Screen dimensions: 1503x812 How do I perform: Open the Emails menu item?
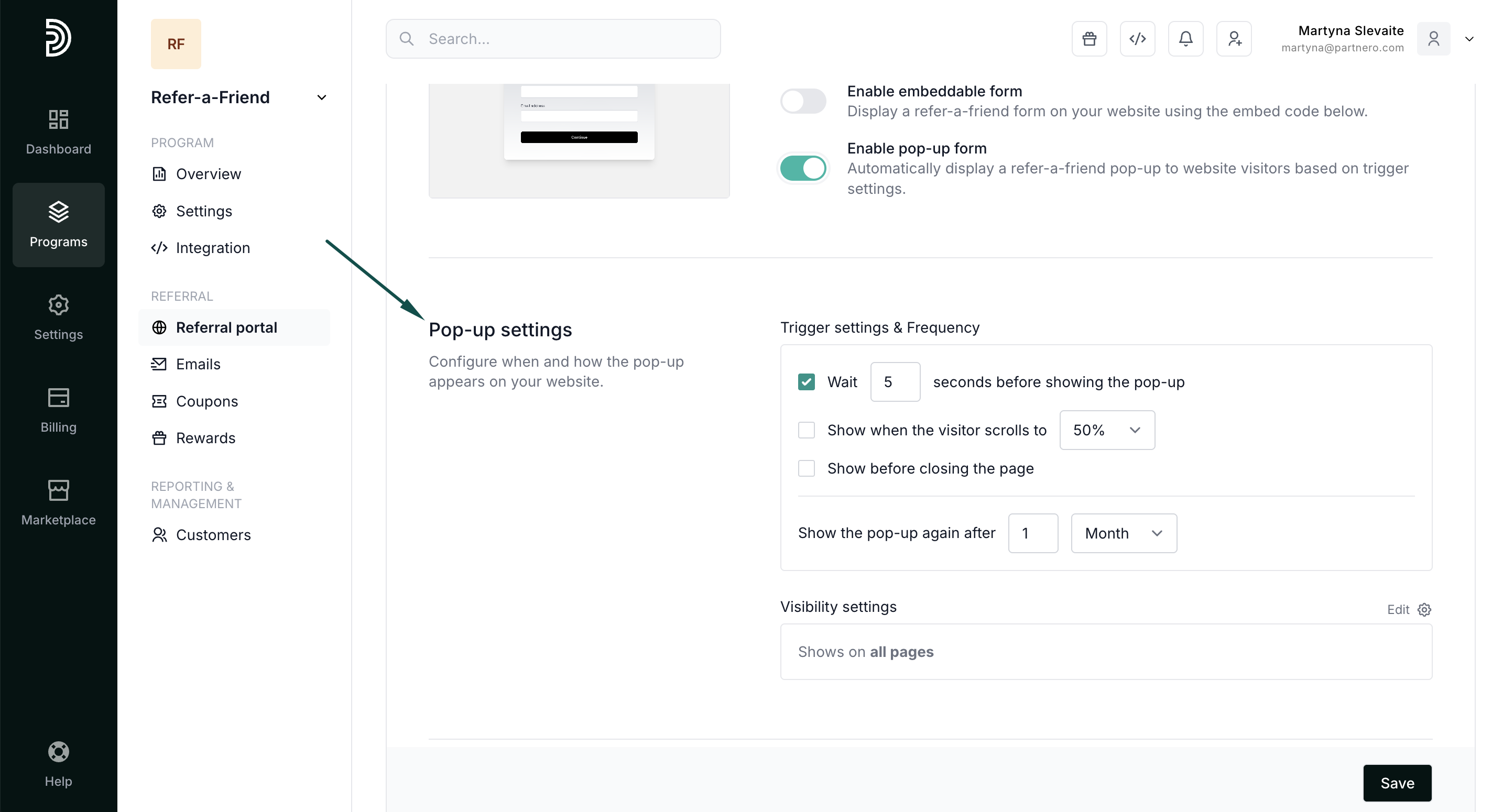(199, 365)
